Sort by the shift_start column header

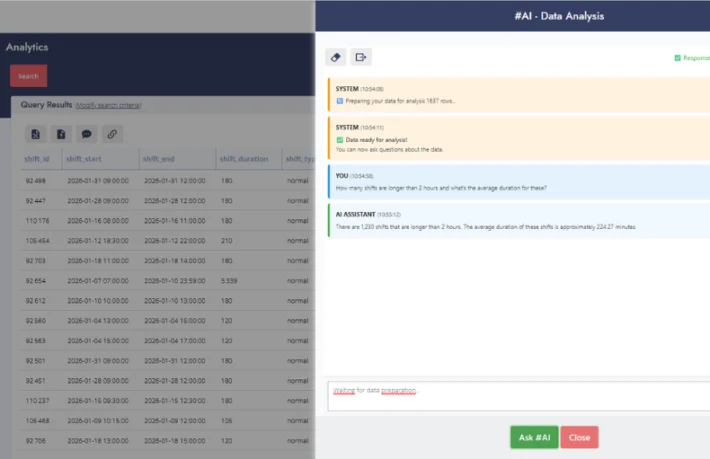[84, 159]
